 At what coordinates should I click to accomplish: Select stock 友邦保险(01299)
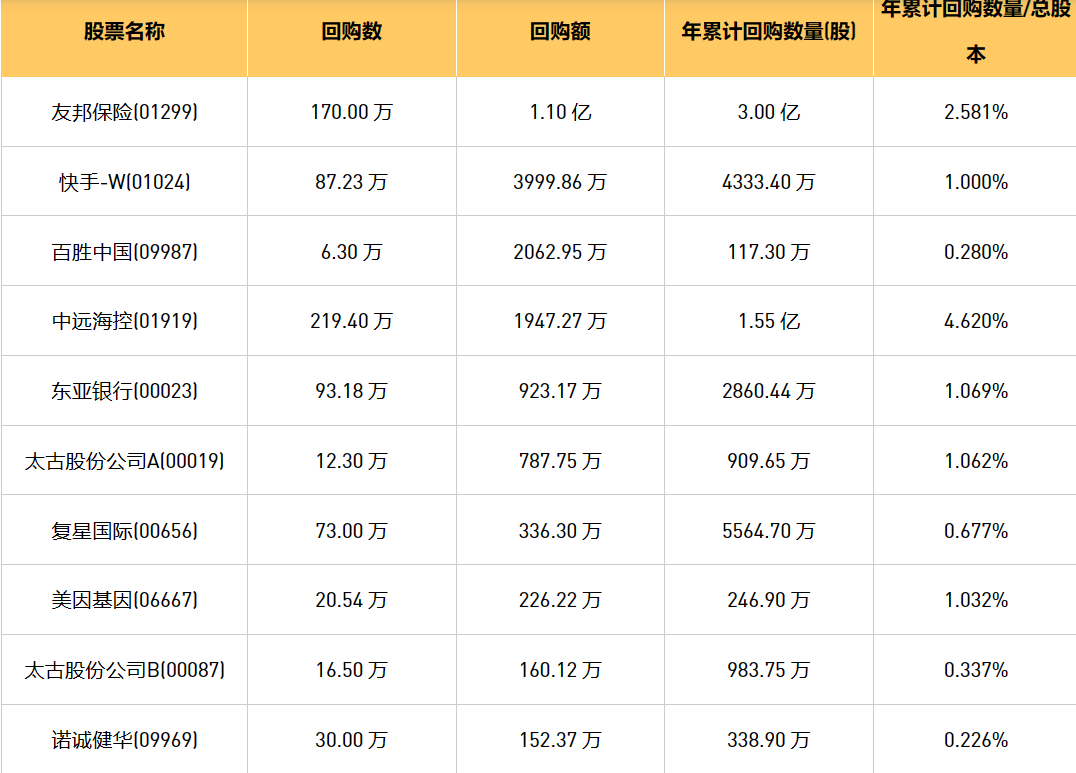(124, 112)
